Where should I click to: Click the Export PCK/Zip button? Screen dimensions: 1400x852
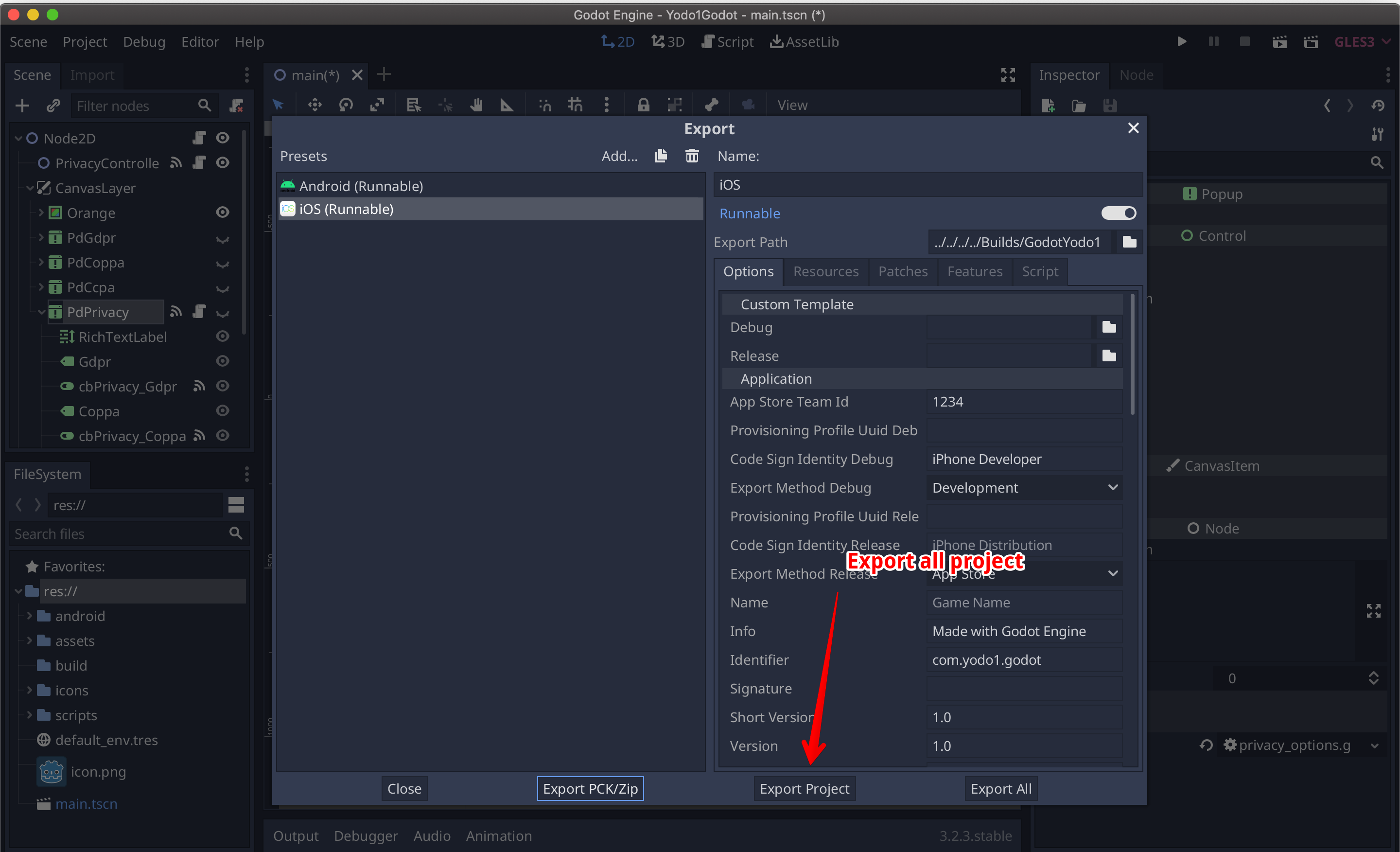point(590,789)
